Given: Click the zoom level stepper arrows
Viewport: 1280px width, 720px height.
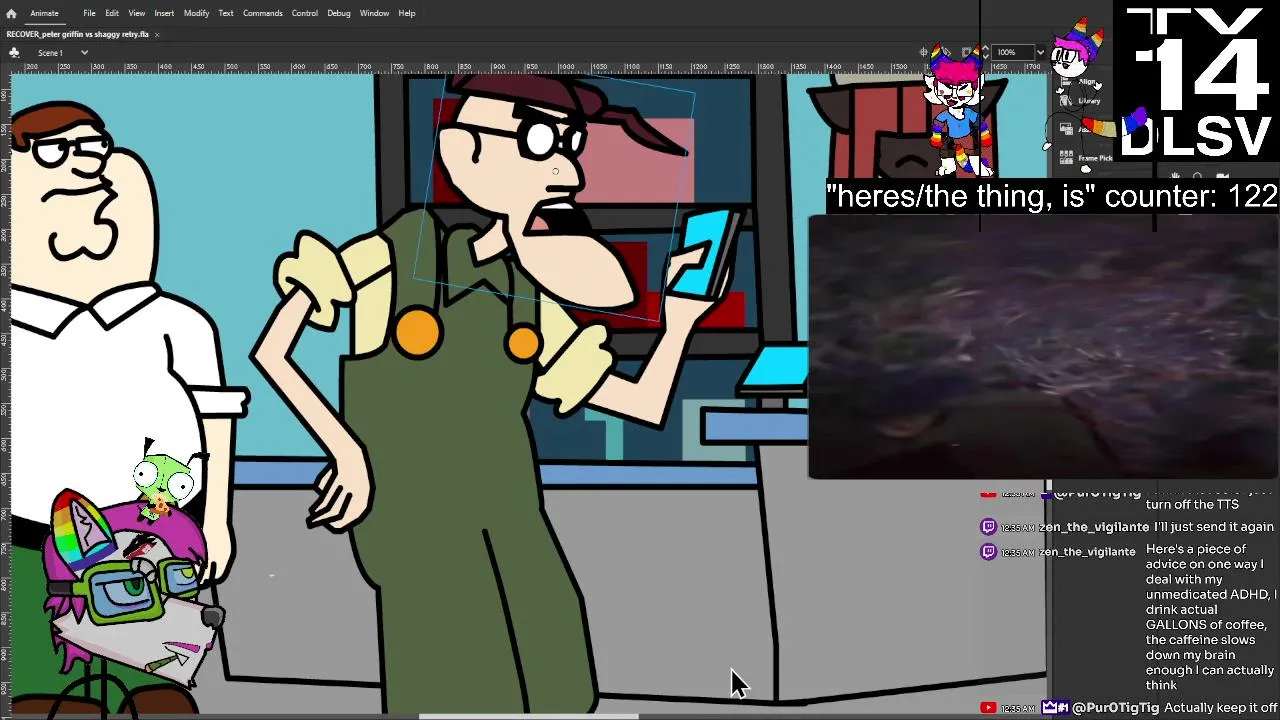Looking at the screenshot, I should [985, 52].
